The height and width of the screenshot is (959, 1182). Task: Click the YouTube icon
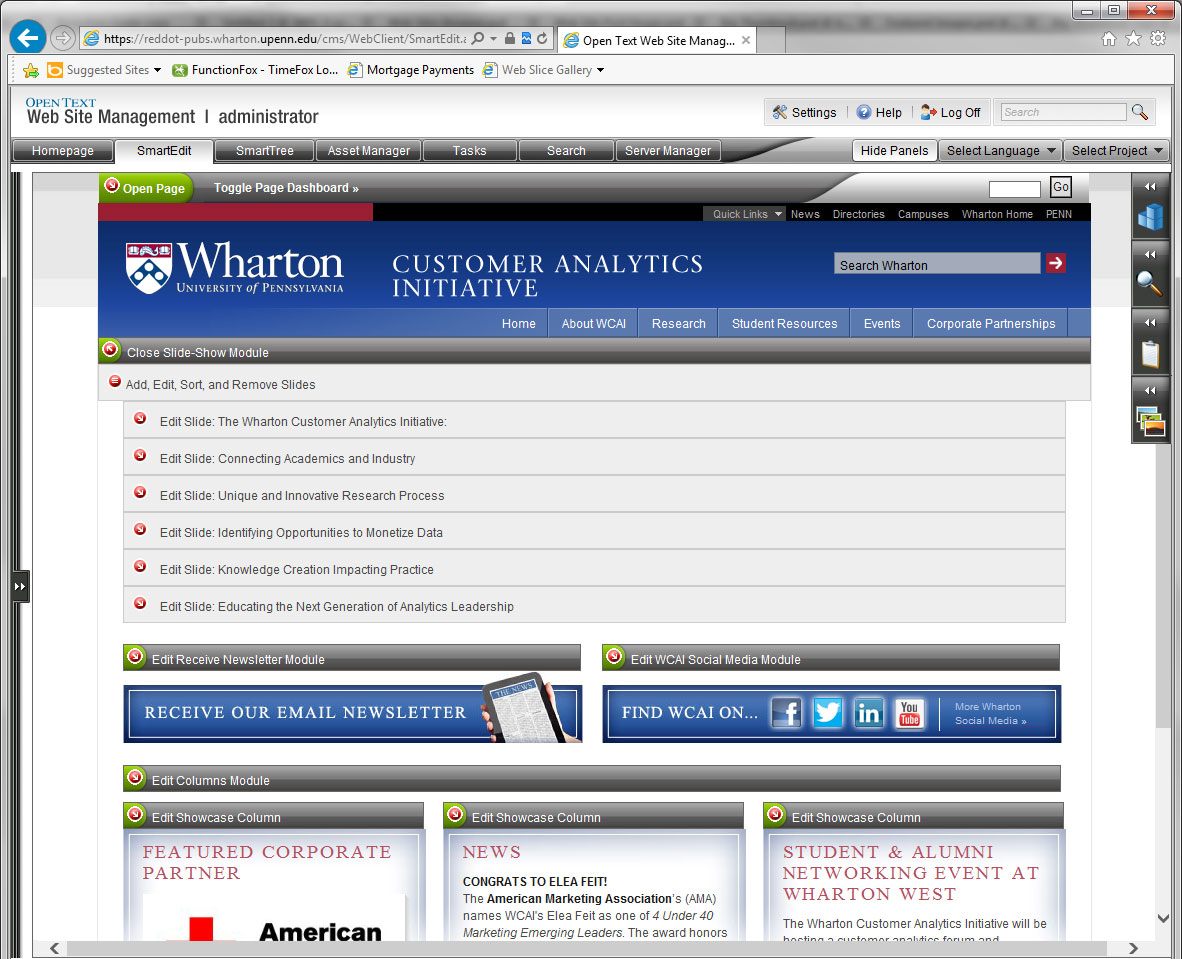[x=910, y=712]
